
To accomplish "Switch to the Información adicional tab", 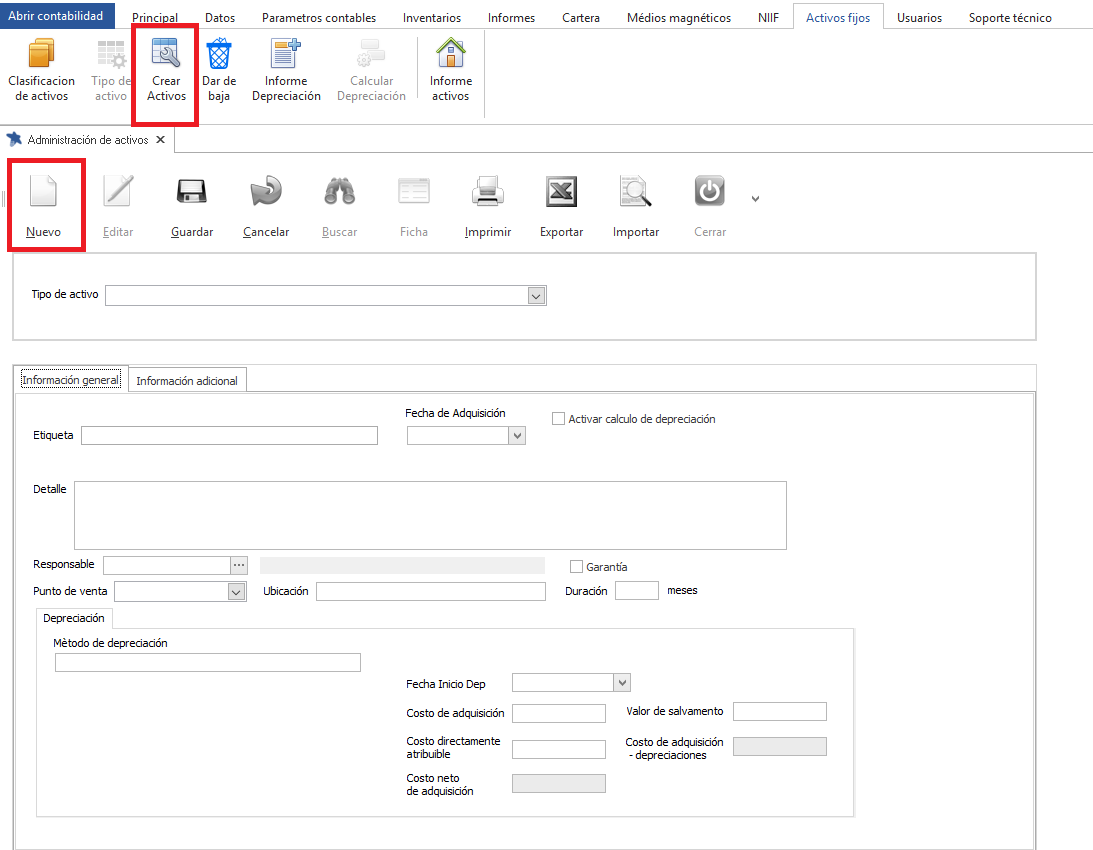I will 187,381.
